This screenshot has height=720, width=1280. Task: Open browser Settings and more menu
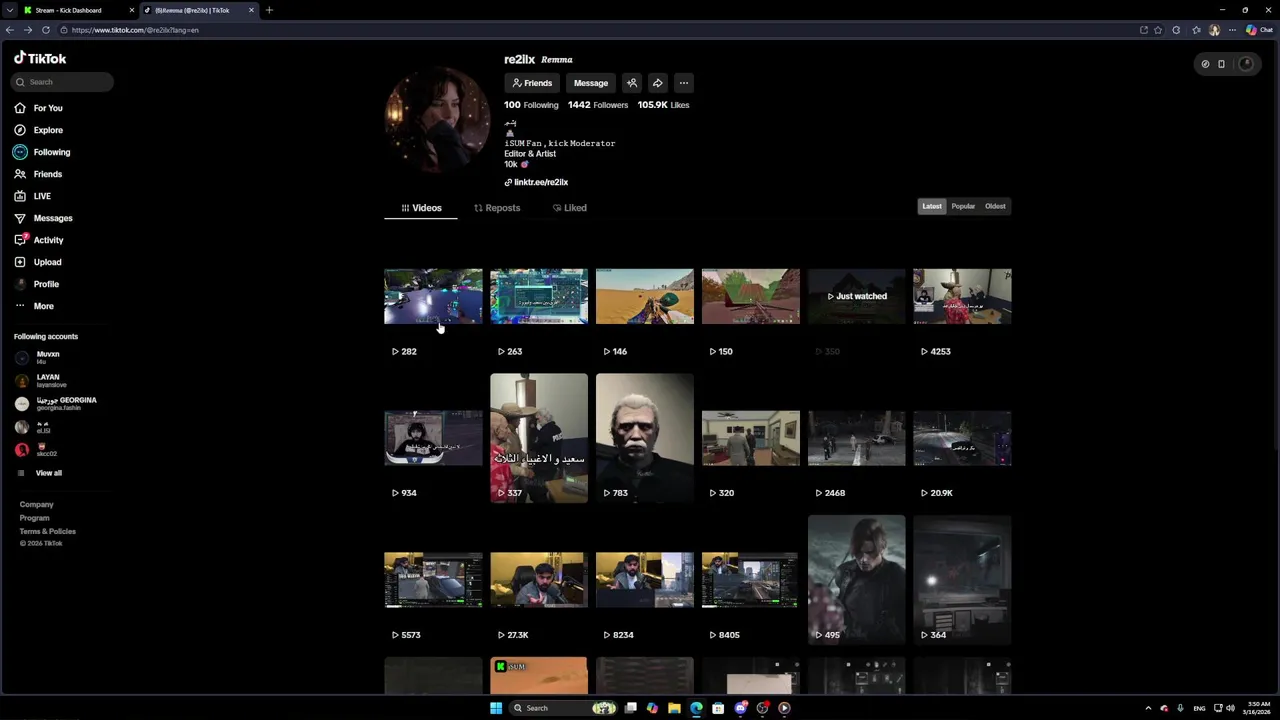(1233, 30)
